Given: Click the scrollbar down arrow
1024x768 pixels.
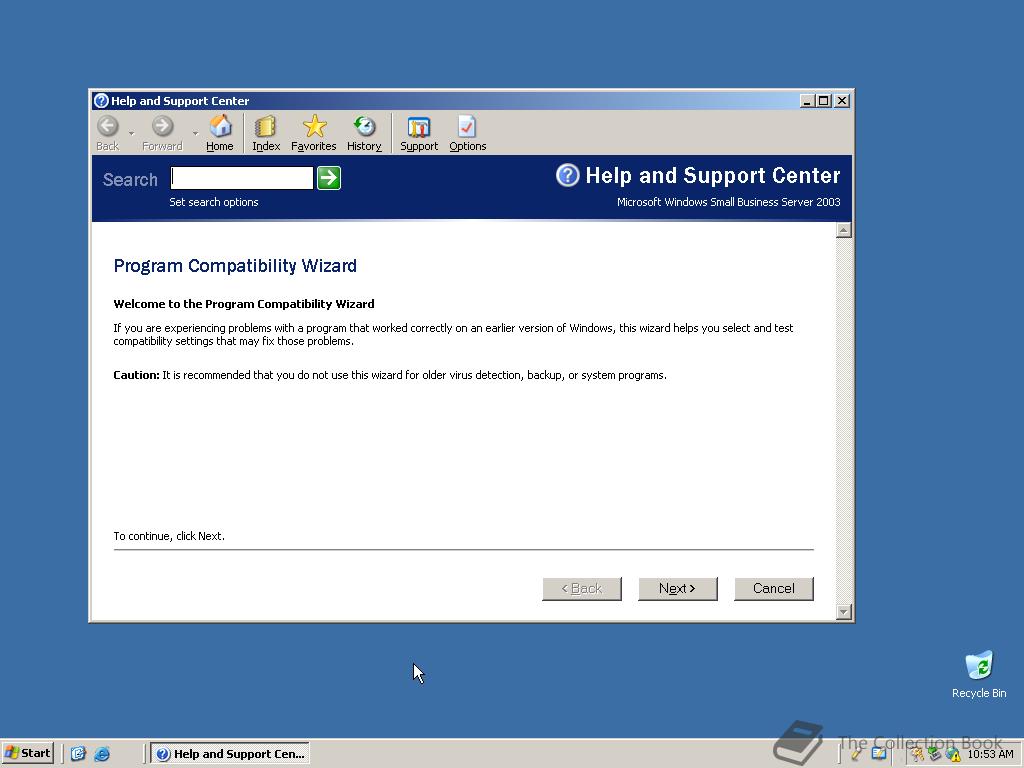Looking at the screenshot, I should tap(843, 612).
